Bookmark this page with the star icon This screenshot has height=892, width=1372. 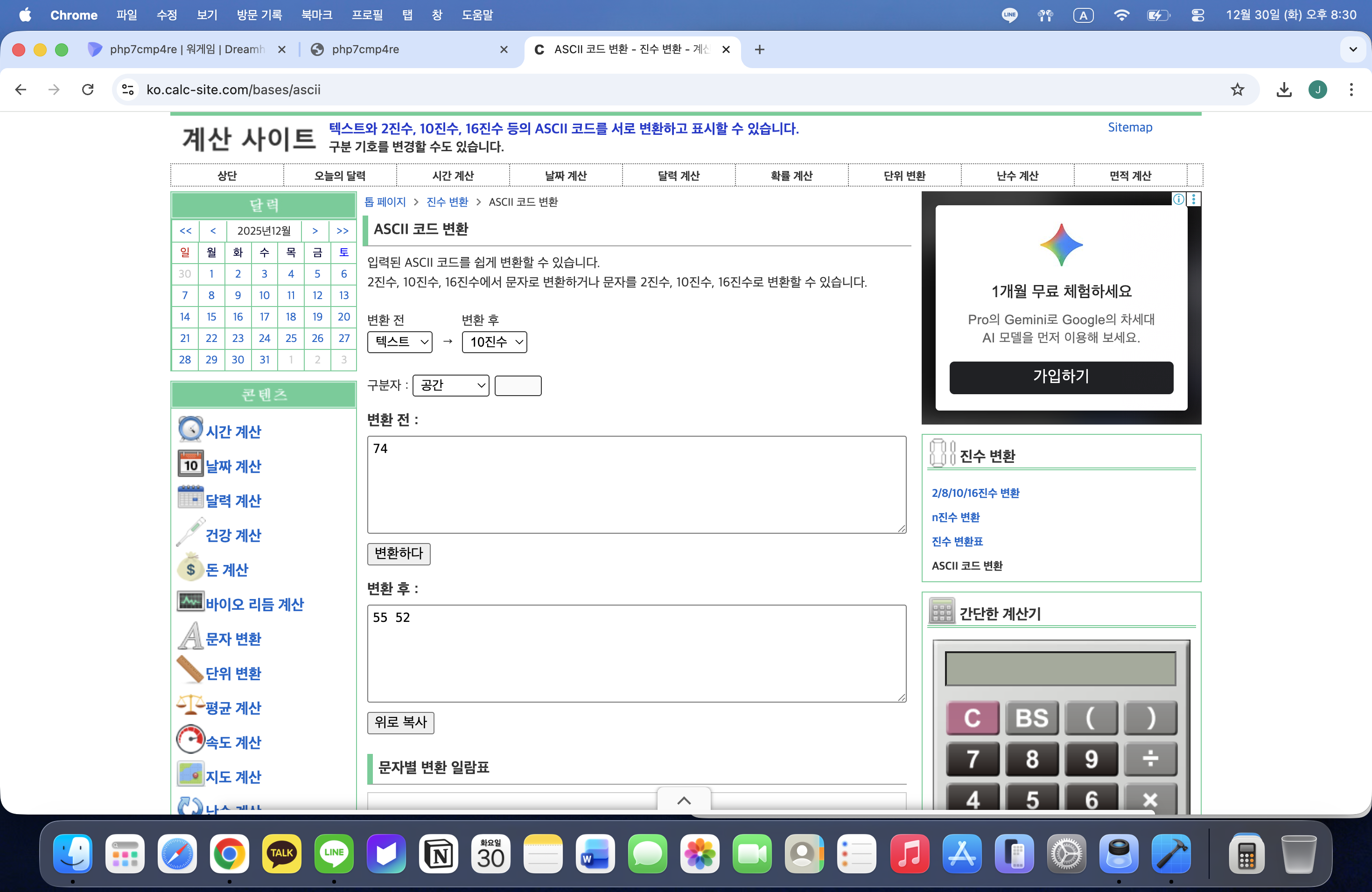click(x=1237, y=89)
